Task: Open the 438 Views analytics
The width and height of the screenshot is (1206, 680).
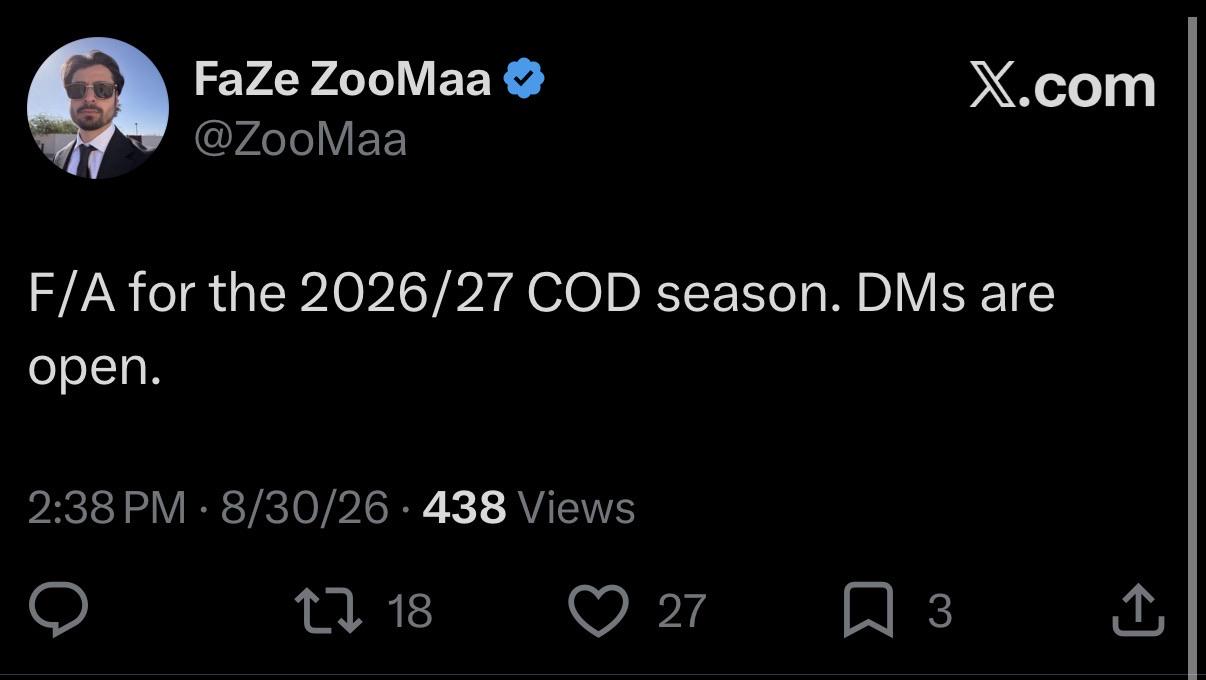Action: pyautogui.click(x=529, y=508)
